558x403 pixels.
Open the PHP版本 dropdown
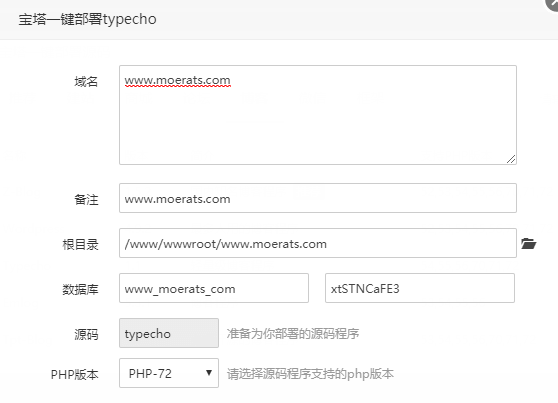click(169, 373)
